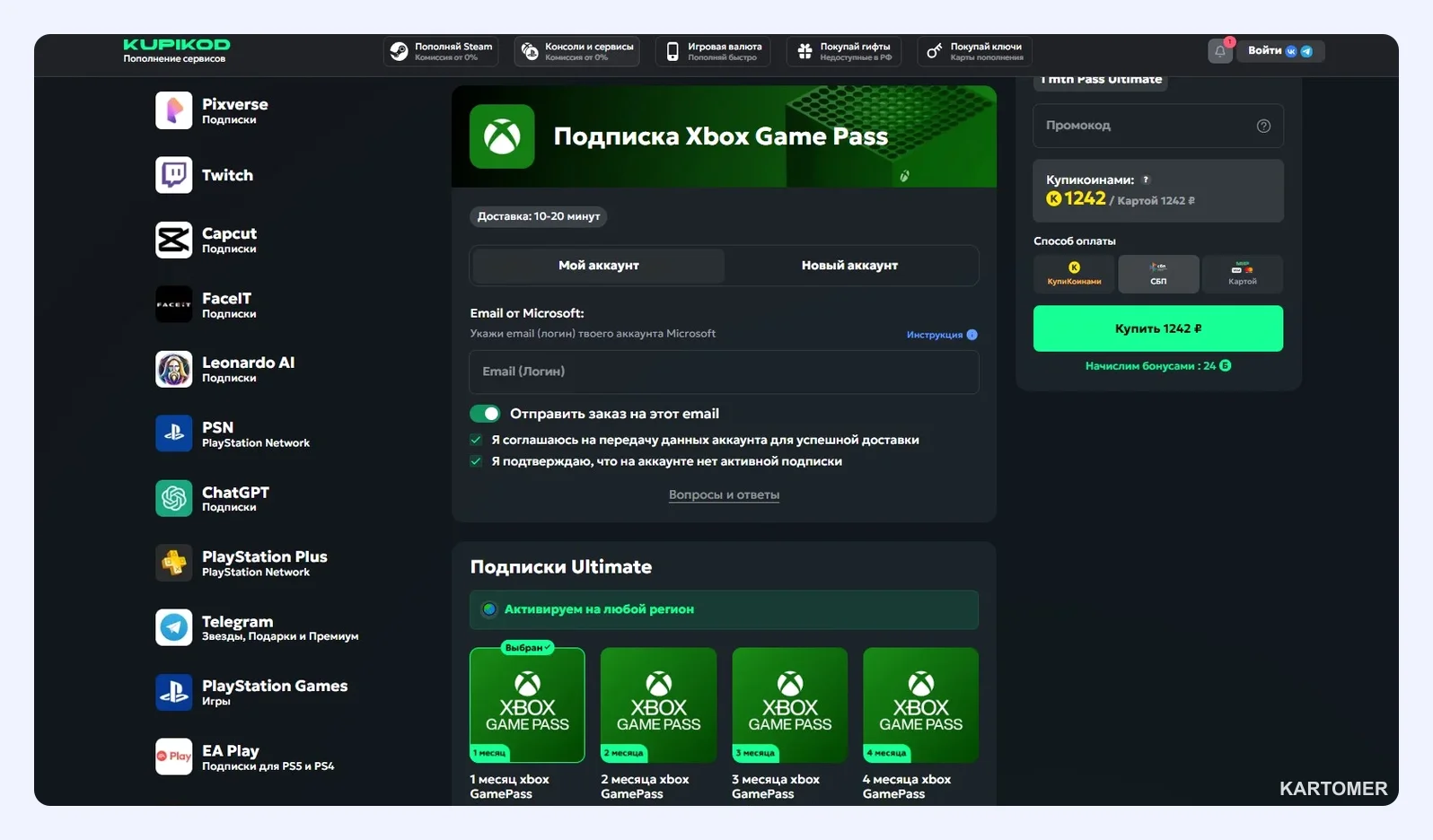Select the Активируем на любой регион radio option
This screenshot has width=1433, height=840.
[489, 609]
